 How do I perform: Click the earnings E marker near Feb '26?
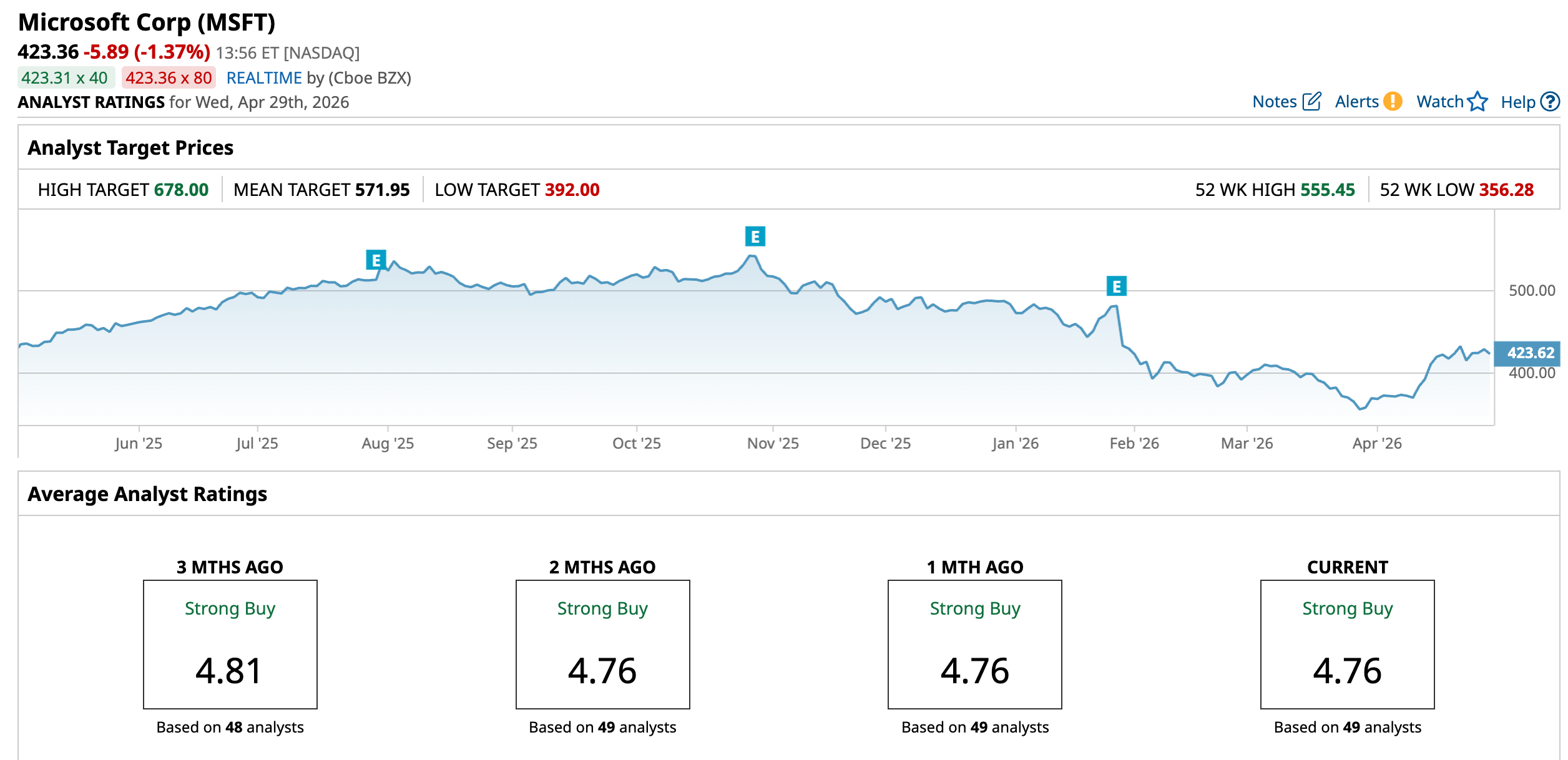tap(1116, 286)
